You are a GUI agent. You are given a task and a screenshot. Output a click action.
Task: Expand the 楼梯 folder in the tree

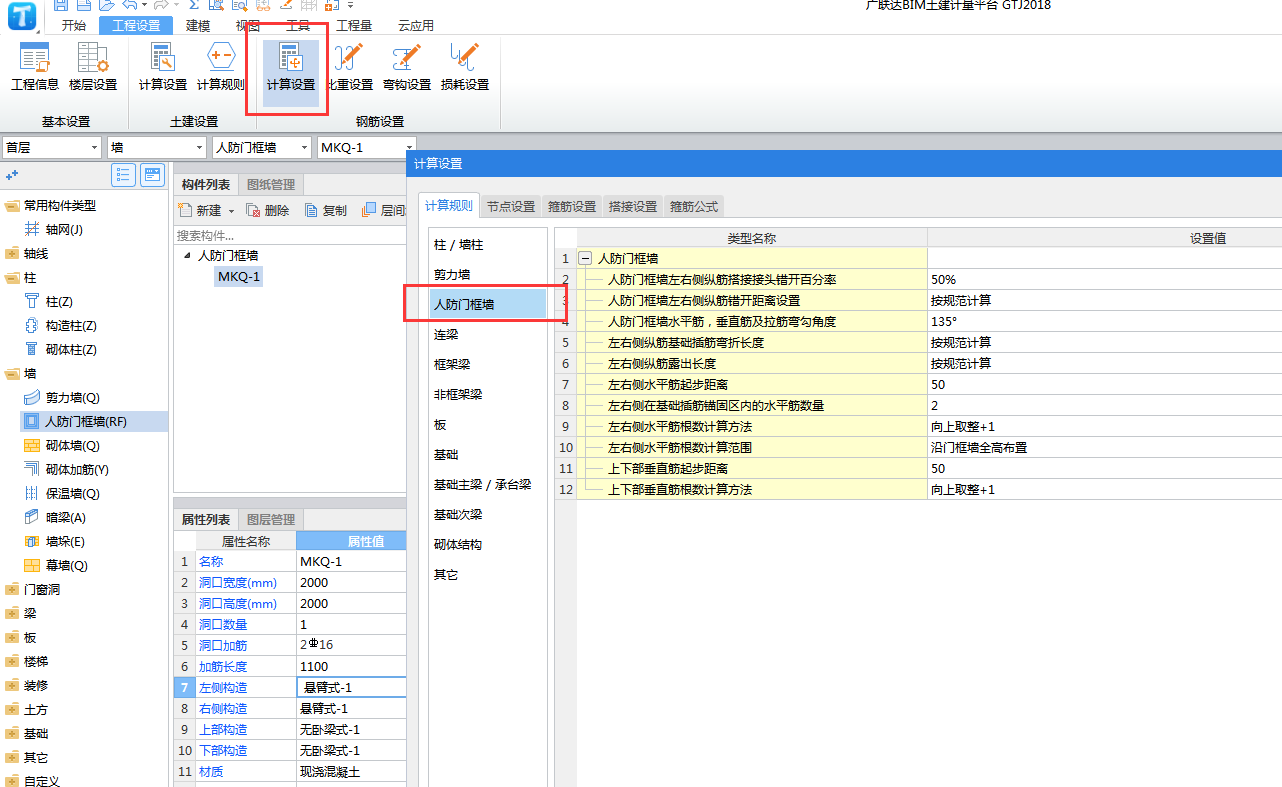click(11, 662)
